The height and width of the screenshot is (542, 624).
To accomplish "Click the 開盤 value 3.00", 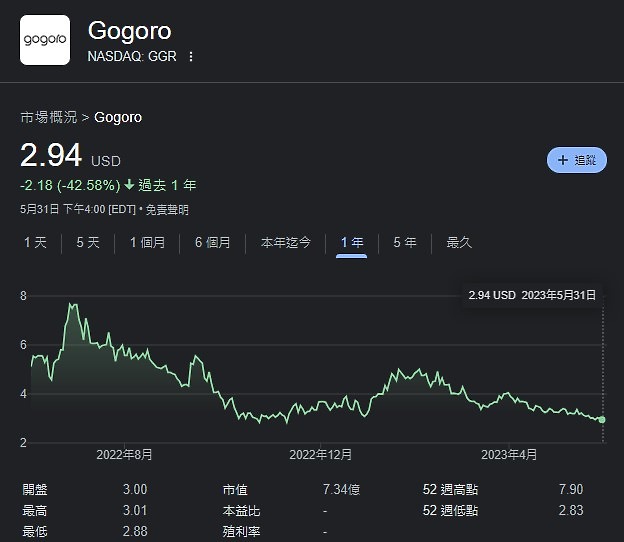I will [135, 489].
